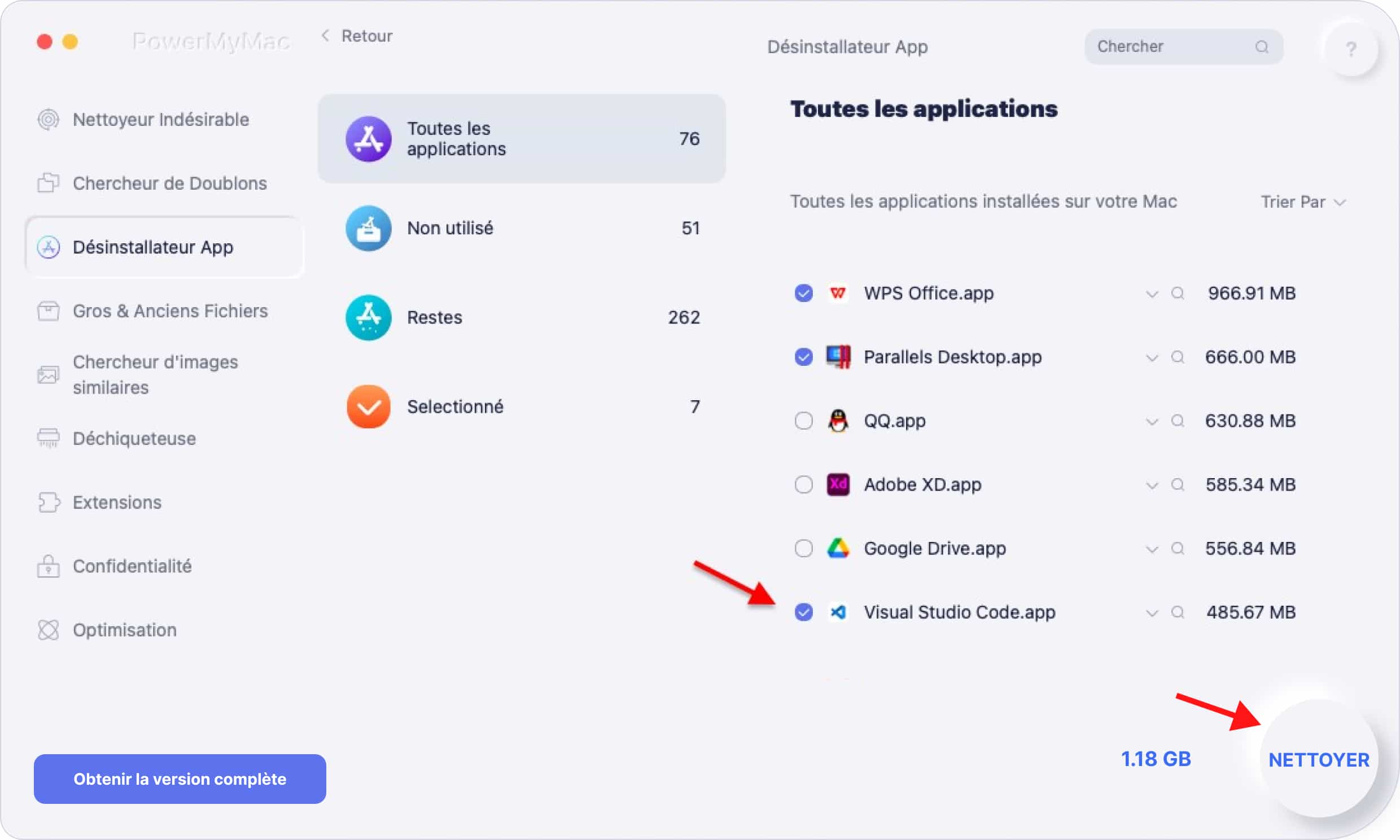Screen dimensions: 1400x840
Task: Click the Google Drive app icon
Action: (838, 549)
